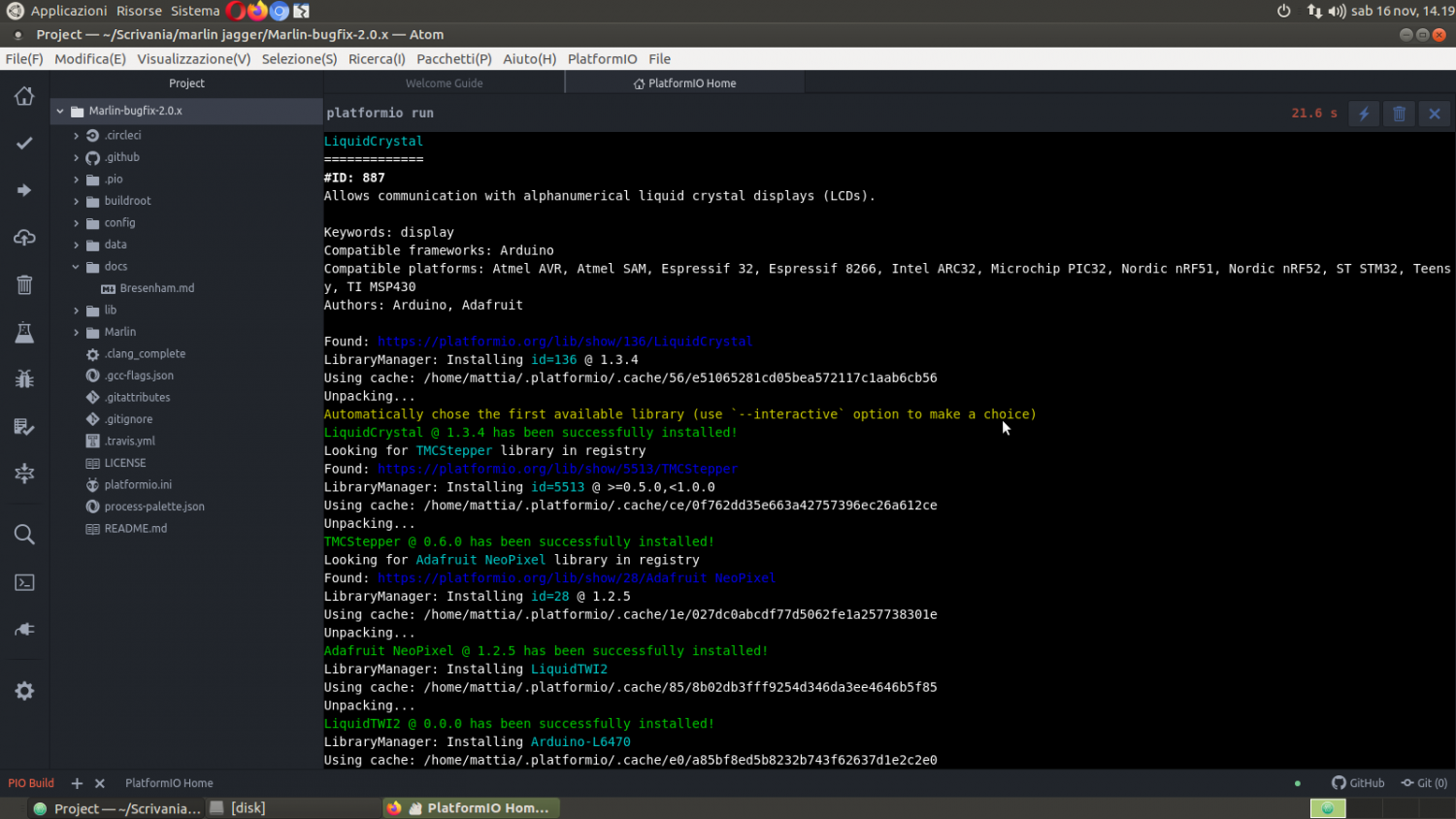
Task: Collapse the Marlin-bugfix-2.0.x root folder
Action: coord(60,111)
